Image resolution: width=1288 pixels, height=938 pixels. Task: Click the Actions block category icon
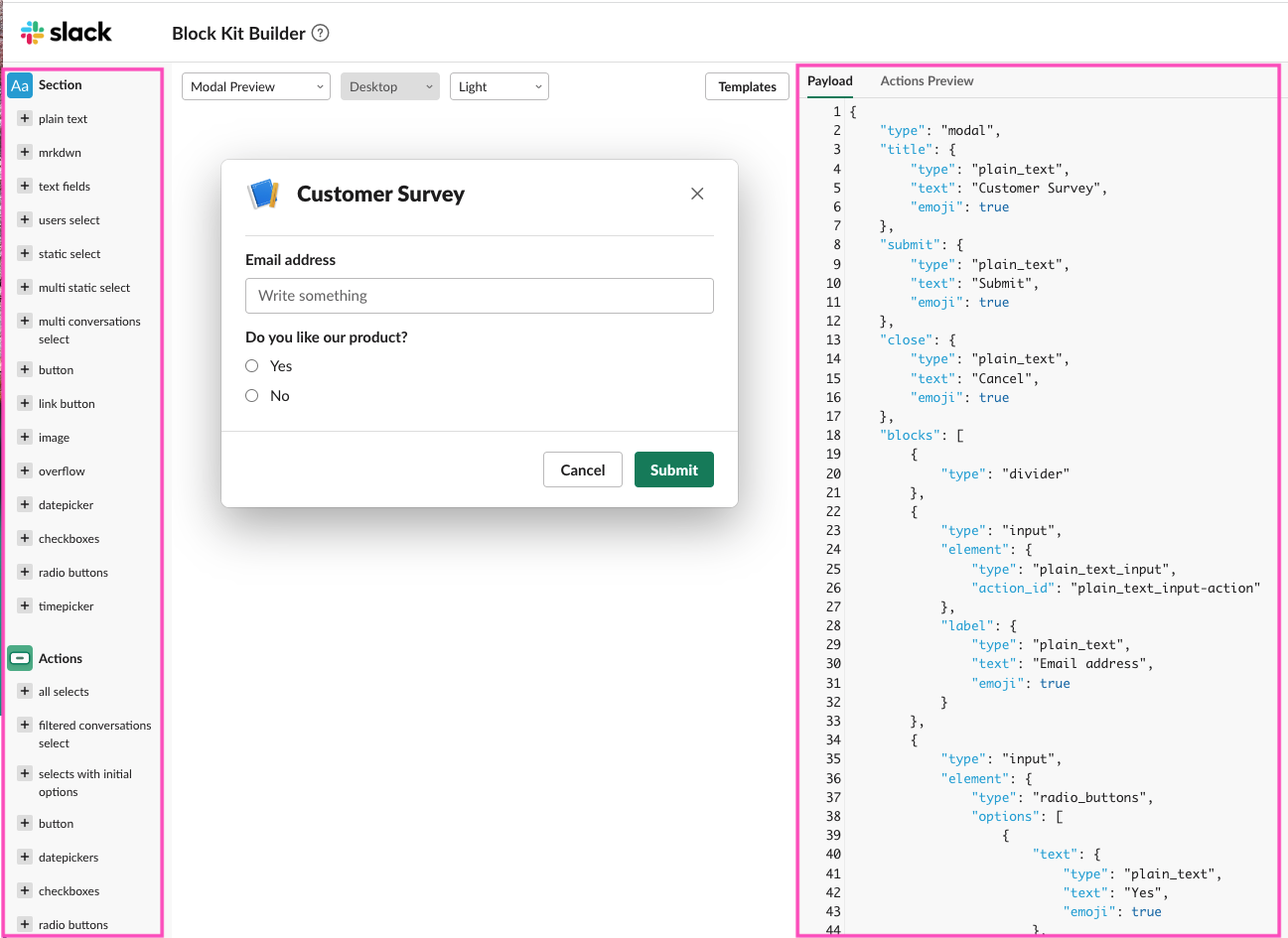[x=19, y=657]
